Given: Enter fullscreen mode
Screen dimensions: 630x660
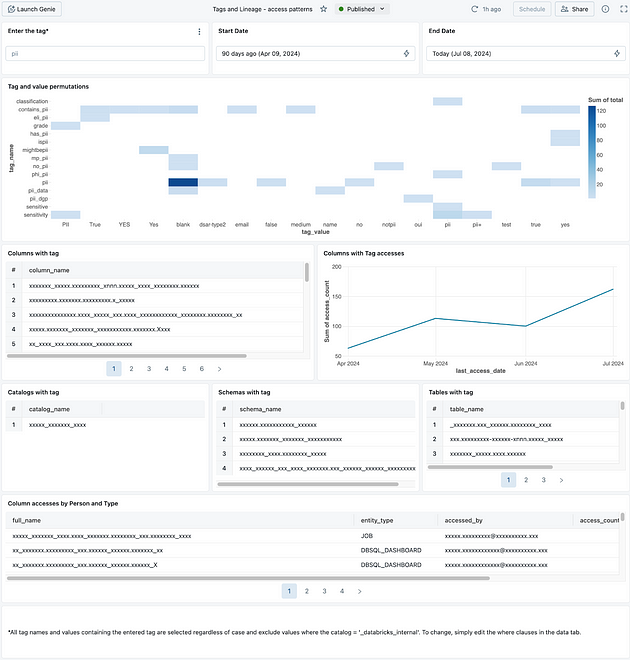Looking at the screenshot, I should click(624, 9).
